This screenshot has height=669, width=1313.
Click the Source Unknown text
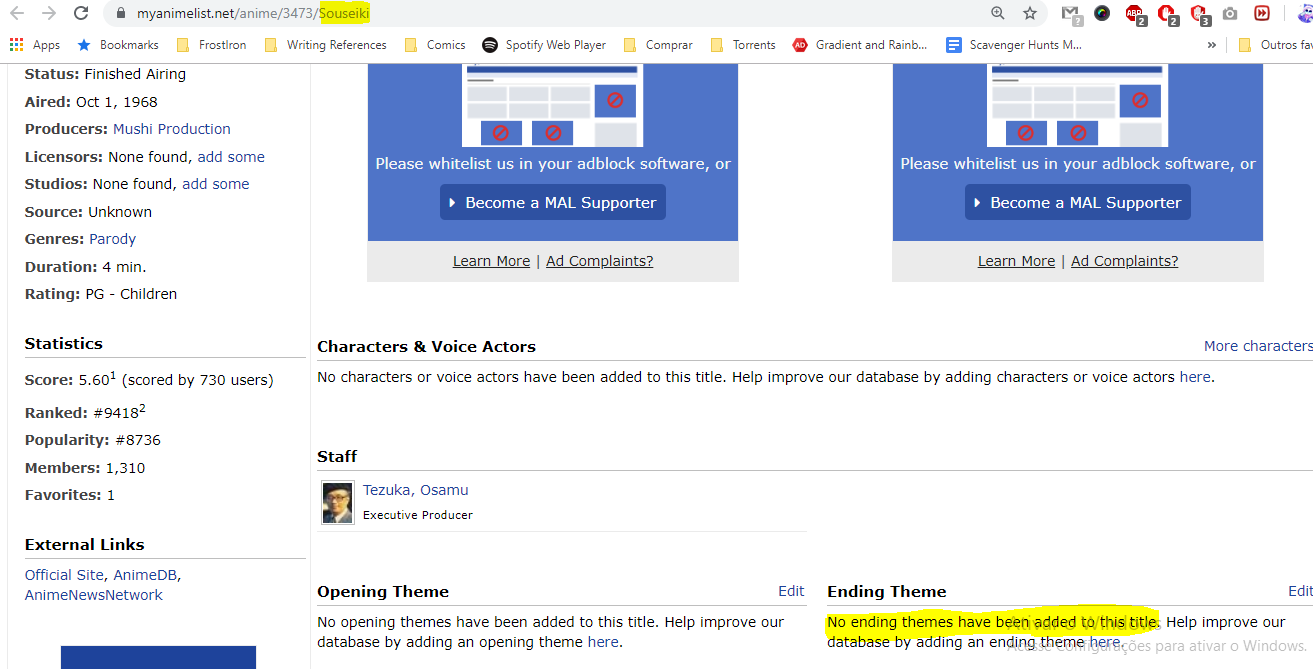click(x=88, y=212)
